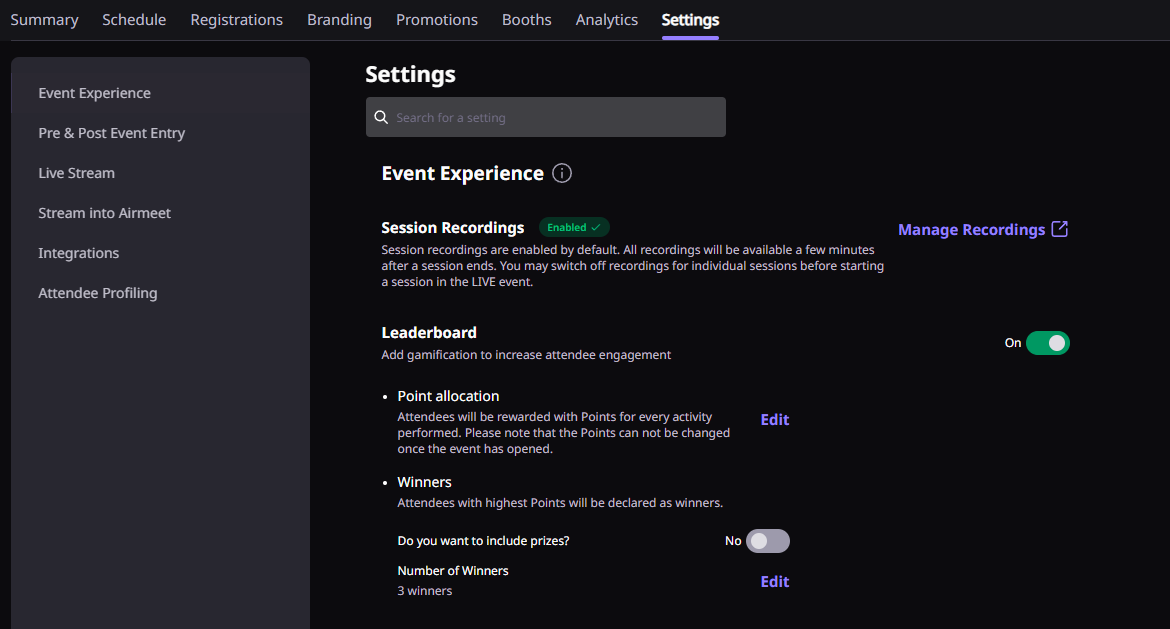1170x629 pixels.
Task: Click the Manage Recordings external link icon
Action: pos(1060,229)
